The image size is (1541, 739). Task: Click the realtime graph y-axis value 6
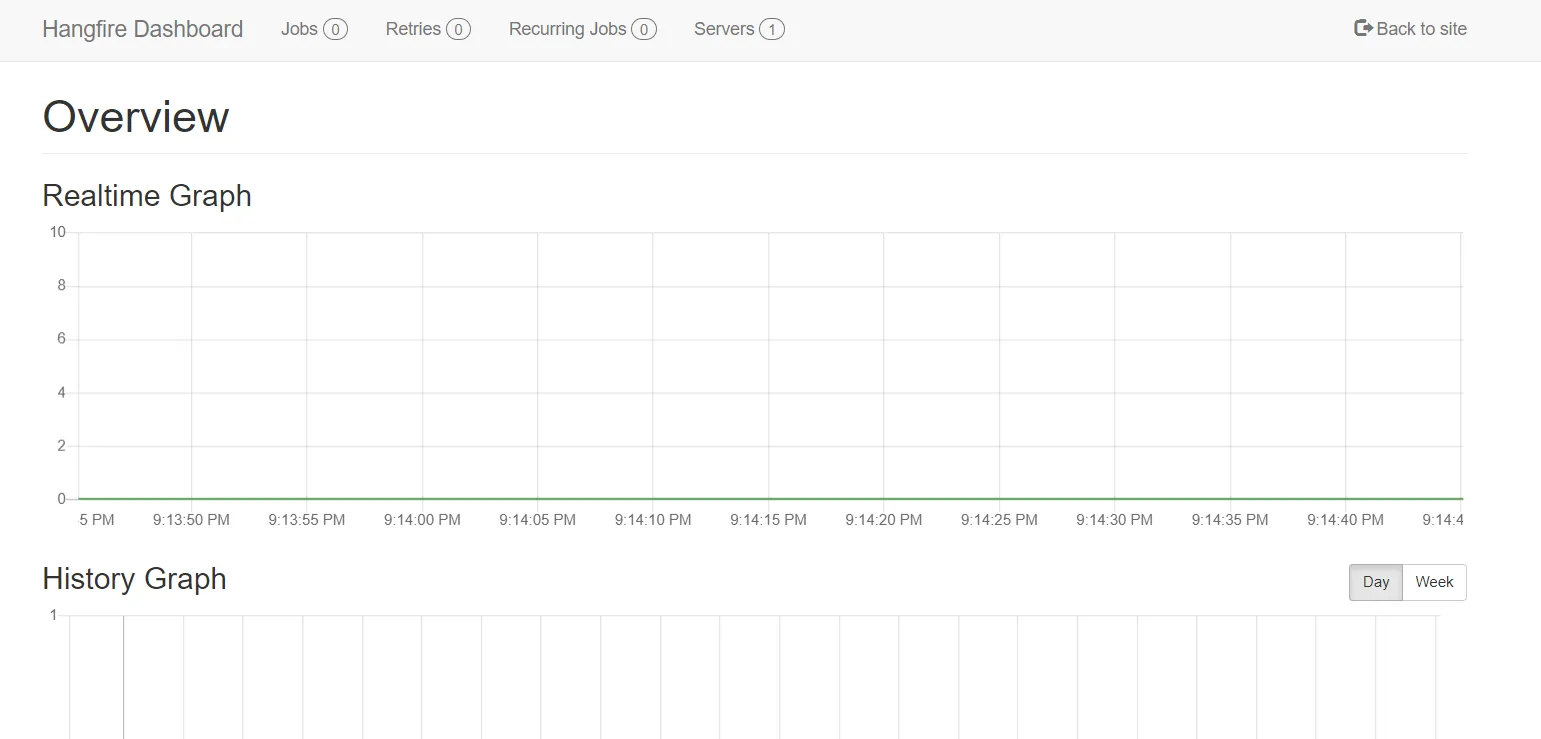click(62, 339)
